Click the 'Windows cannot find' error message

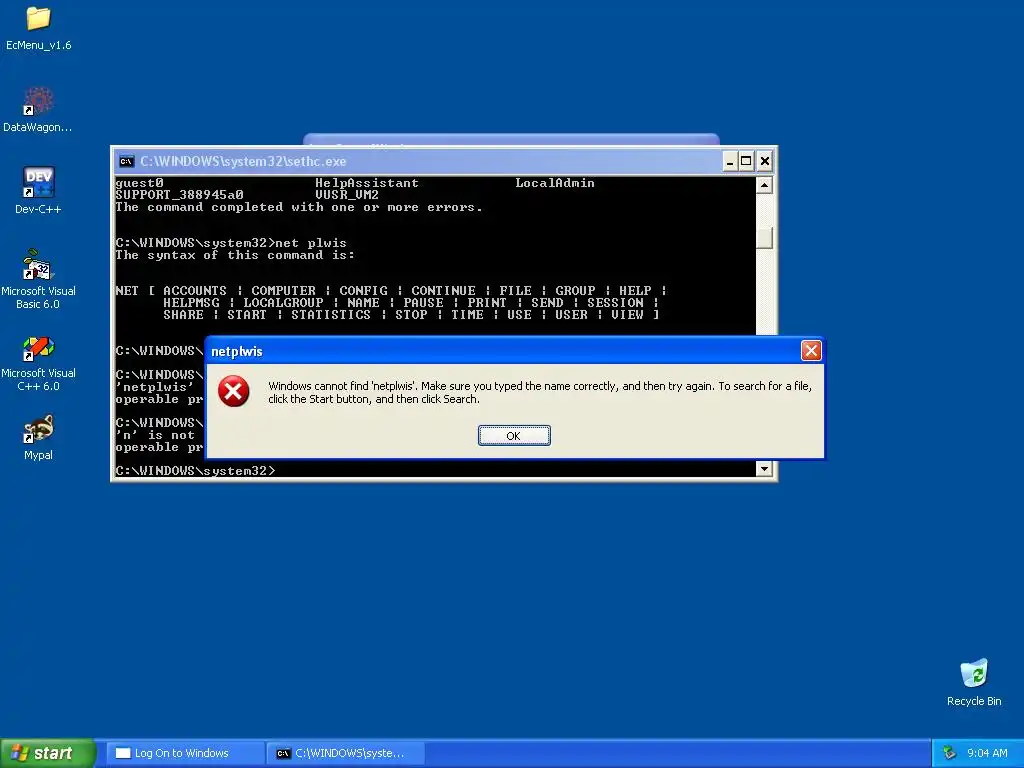click(x=539, y=392)
